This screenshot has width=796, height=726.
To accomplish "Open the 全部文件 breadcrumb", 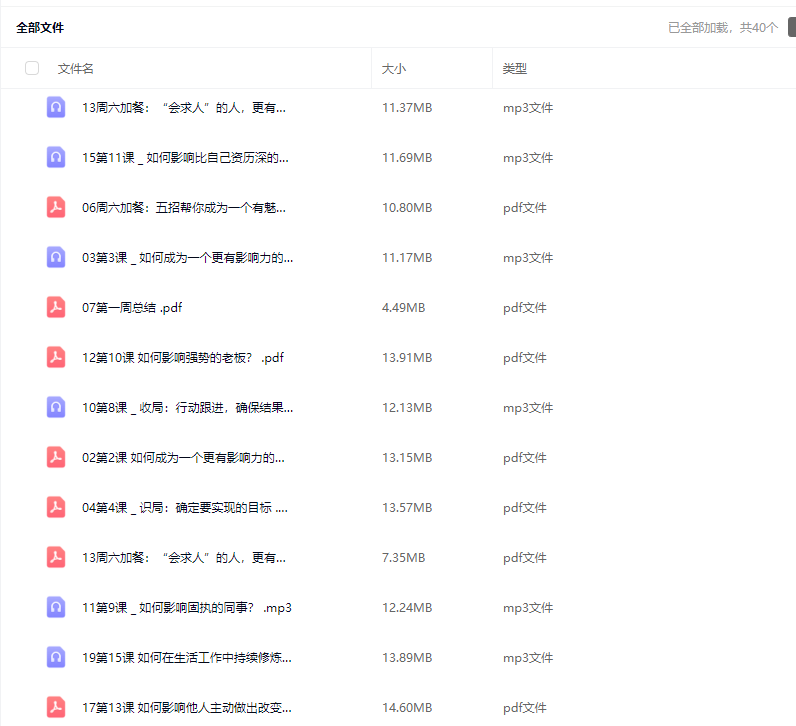I will (40, 28).
